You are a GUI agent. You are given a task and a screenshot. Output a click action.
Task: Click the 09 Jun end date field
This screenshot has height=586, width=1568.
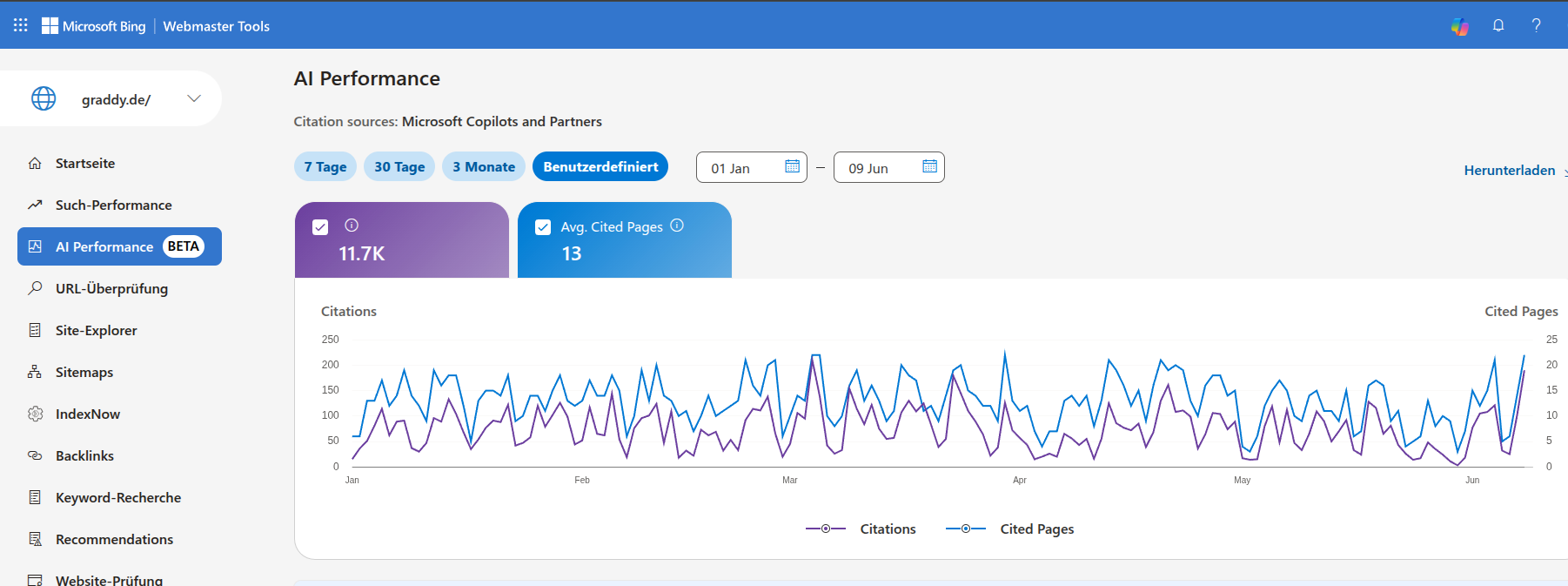click(888, 167)
